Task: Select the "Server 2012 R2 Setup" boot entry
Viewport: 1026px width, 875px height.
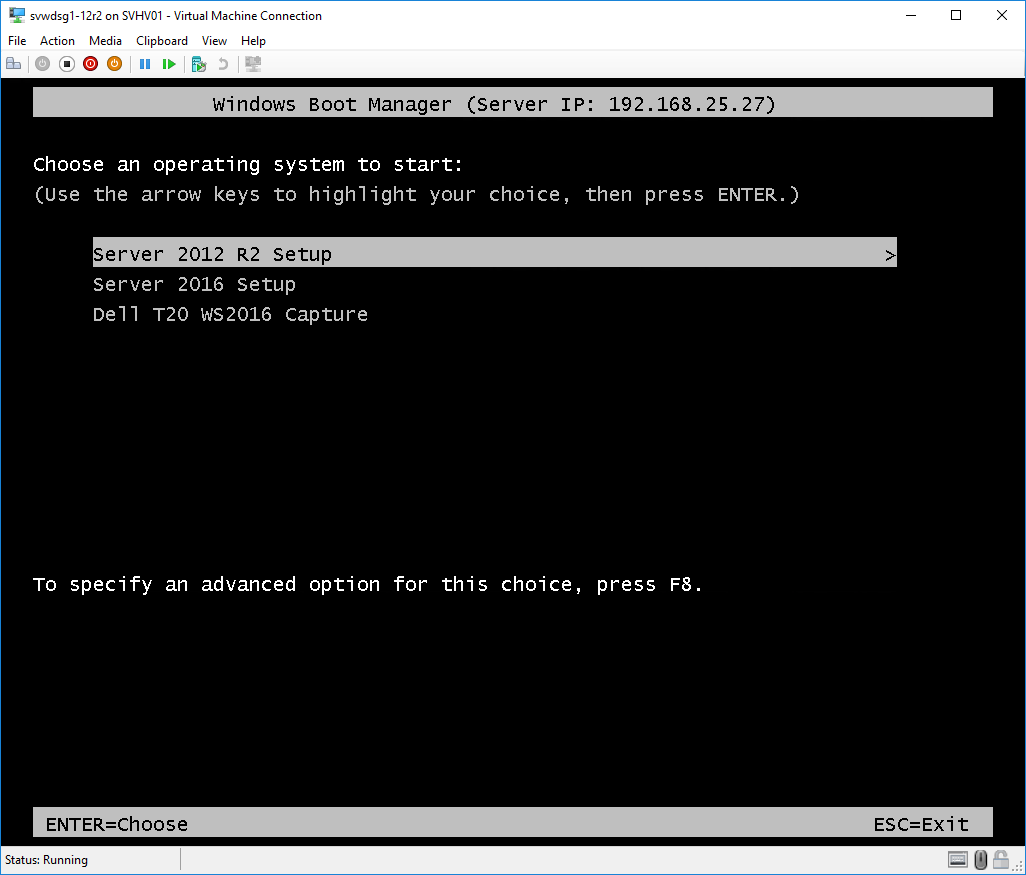Action: 495,253
